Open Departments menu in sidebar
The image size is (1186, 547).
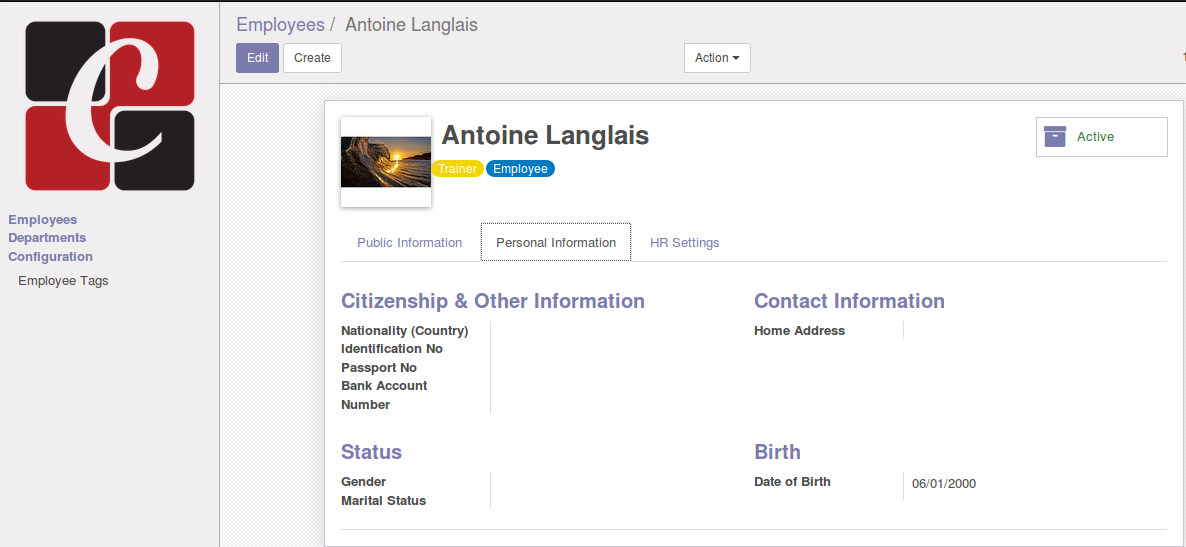coord(47,238)
